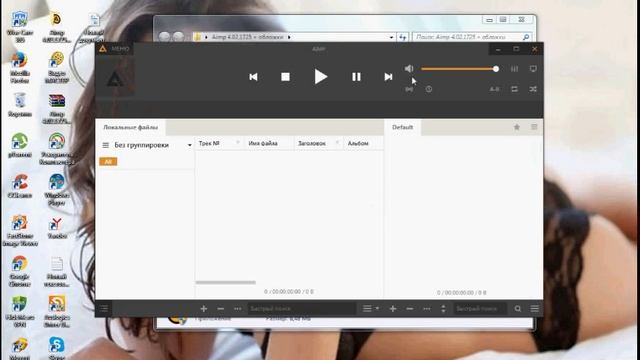Click the star favorites icon in playlist header

click(x=517, y=127)
